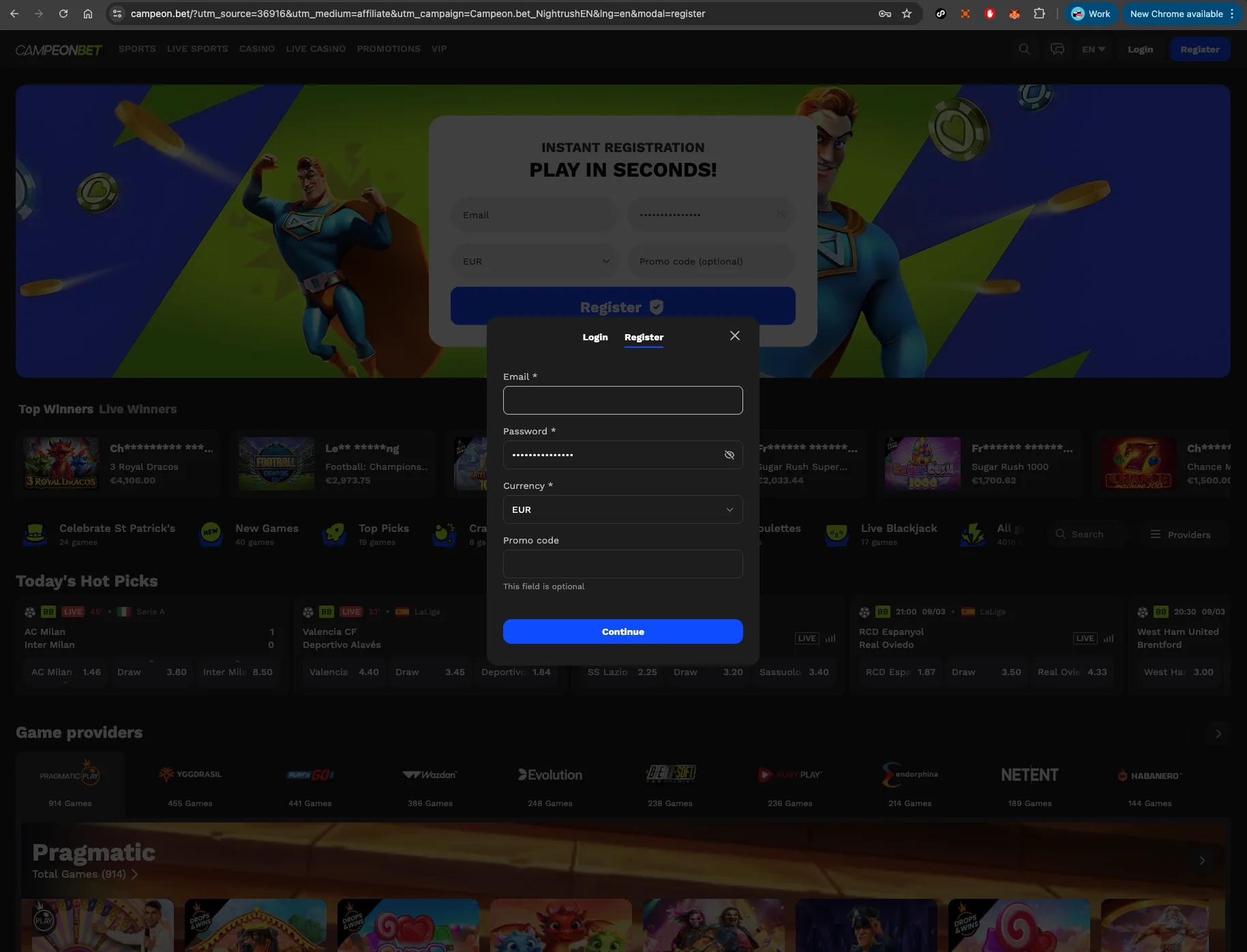The width and height of the screenshot is (1247, 952).
Task: Bet on AC Milan at 1.46
Action: click(65, 672)
